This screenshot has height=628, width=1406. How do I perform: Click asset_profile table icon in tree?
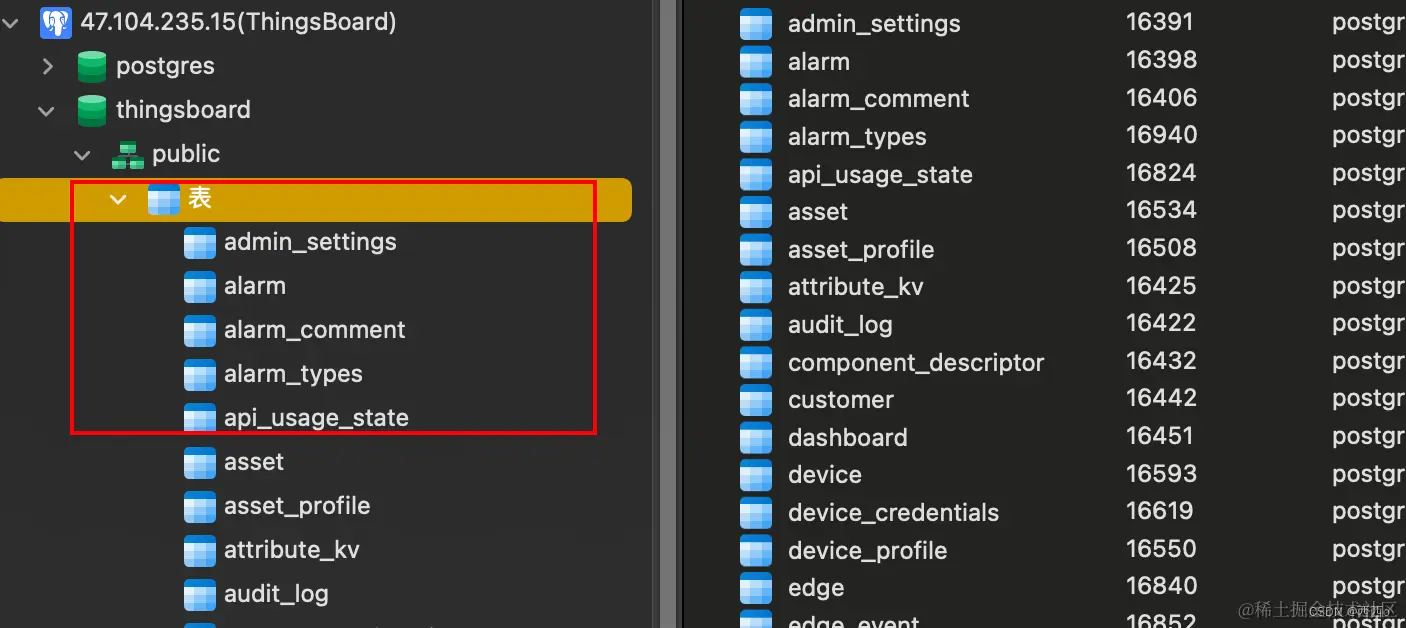coord(200,506)
